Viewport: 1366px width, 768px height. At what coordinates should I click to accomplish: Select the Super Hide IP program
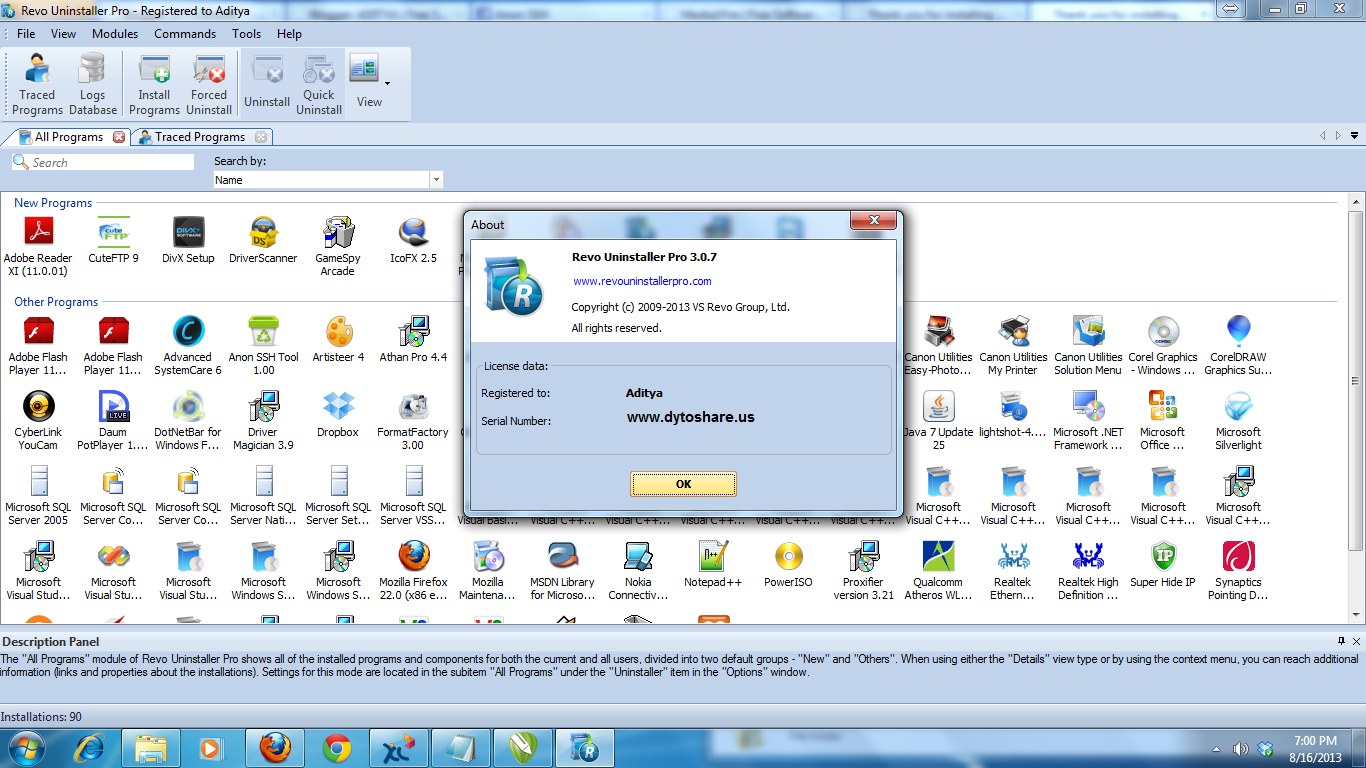click(x=1163, y=565)
